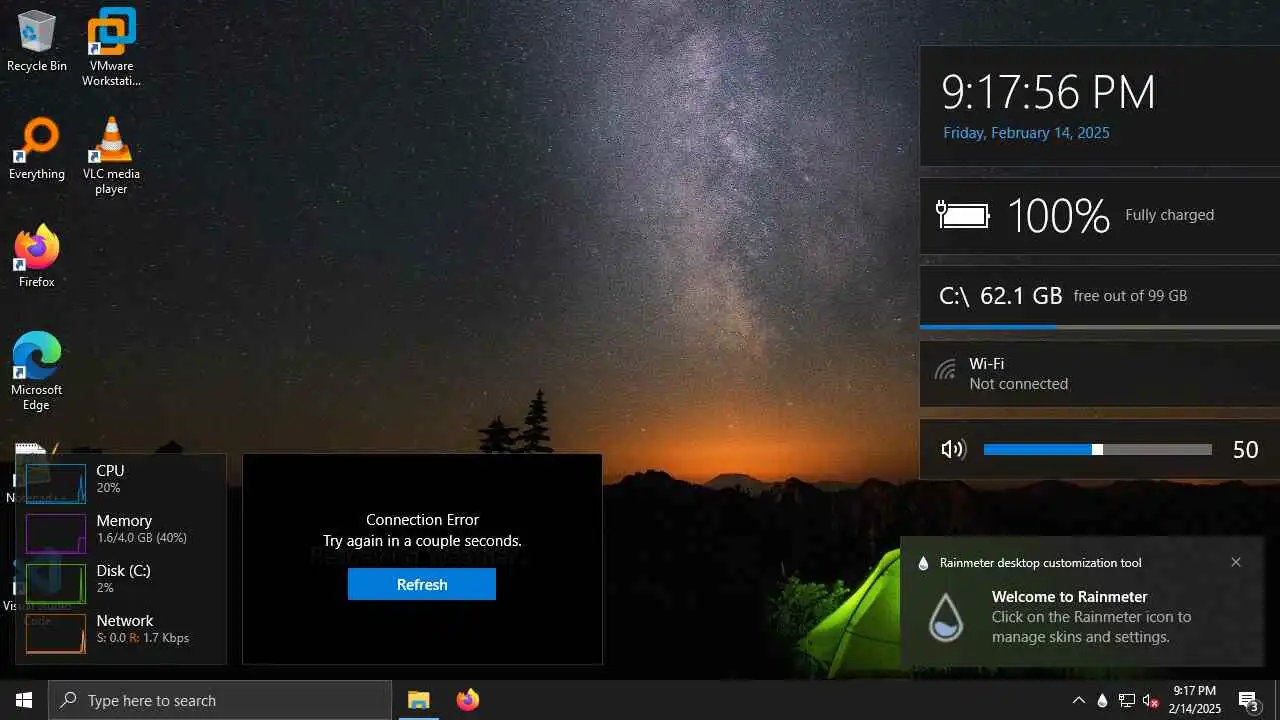Click the Rainmeter droplet icon in notification
The height and width of the screenshot is (720, 1280).
tap(945, 617)
